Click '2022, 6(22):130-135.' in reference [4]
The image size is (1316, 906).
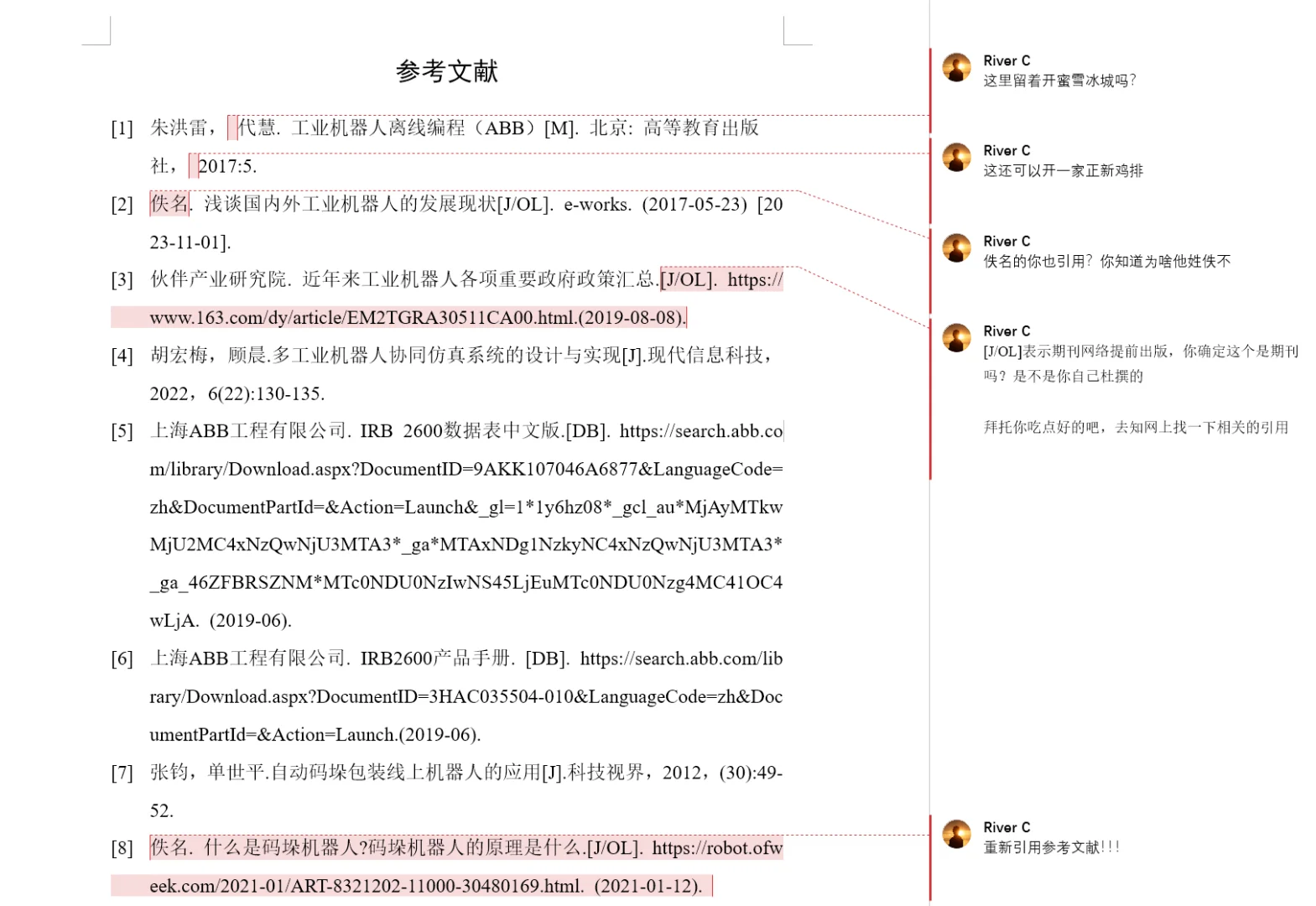237,393
